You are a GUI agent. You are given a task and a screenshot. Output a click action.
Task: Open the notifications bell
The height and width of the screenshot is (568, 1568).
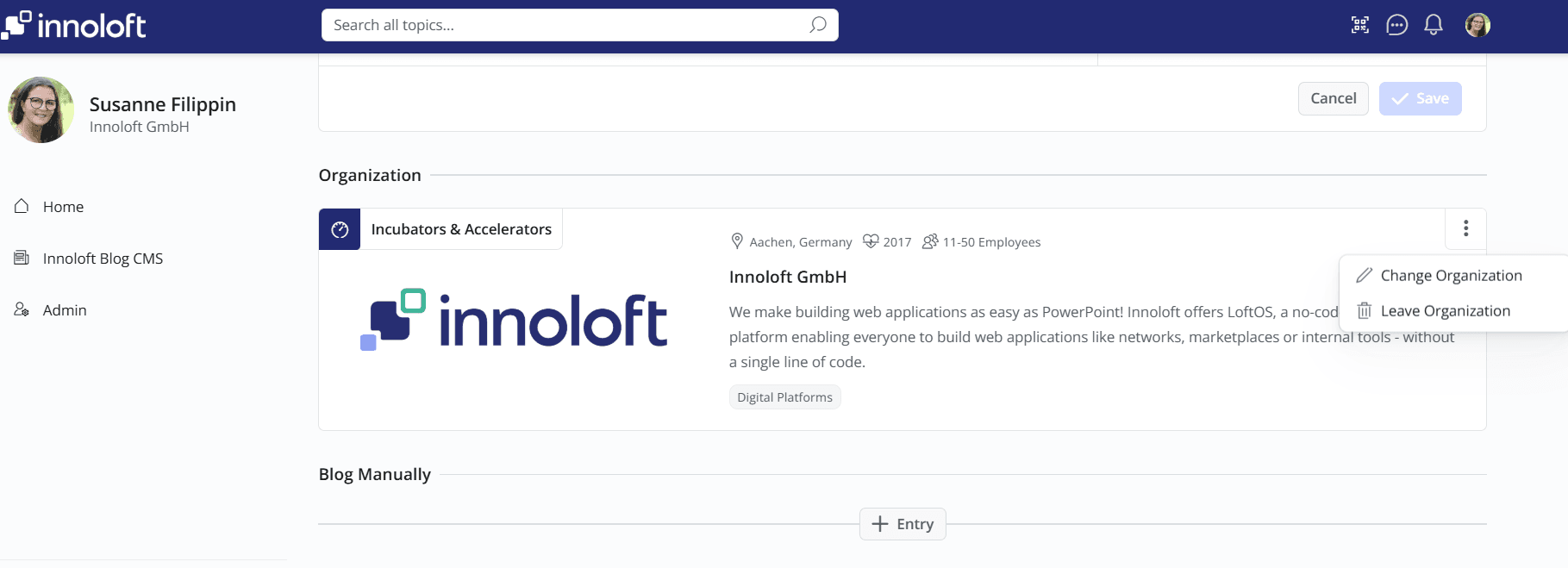(x=1434, y=25)
